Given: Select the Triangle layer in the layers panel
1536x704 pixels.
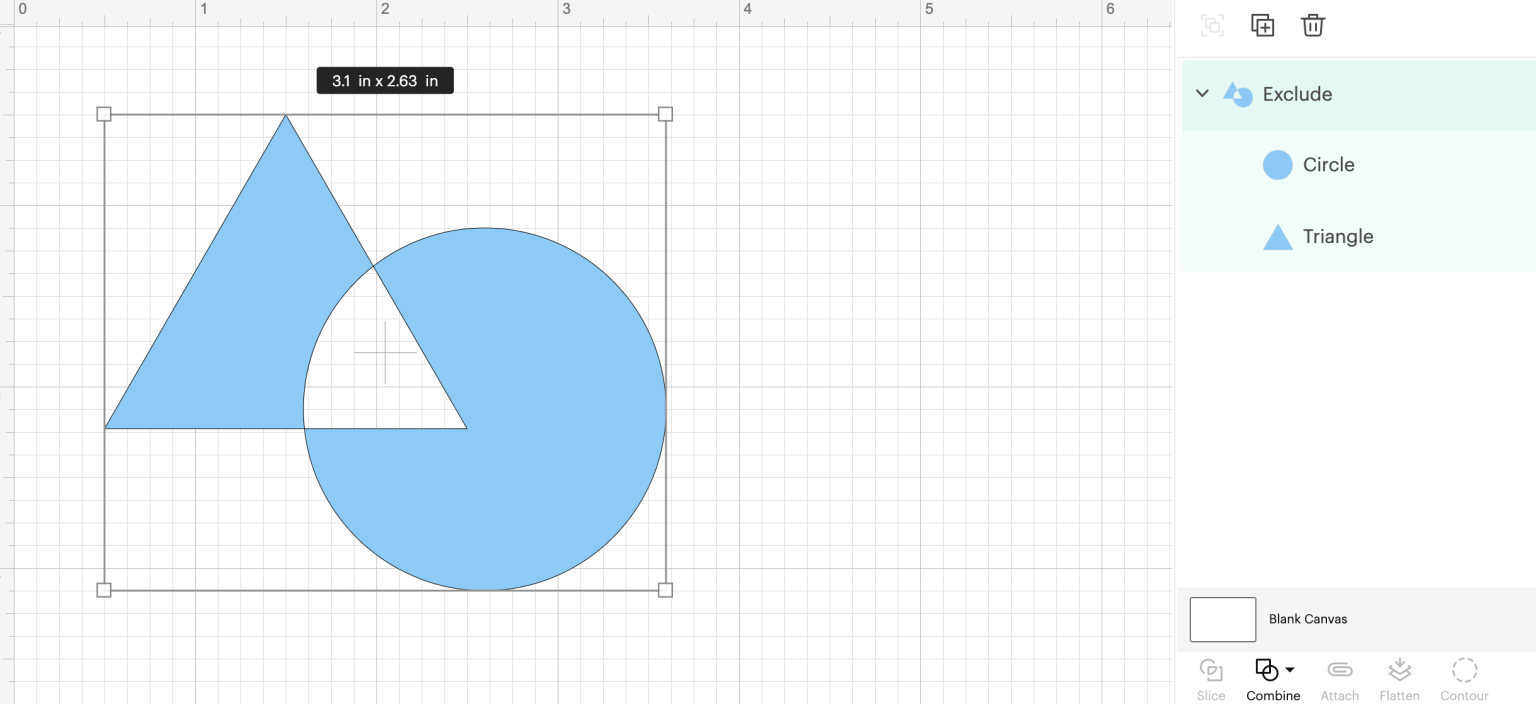Looking at the screenshot, I should (1337, 236).
